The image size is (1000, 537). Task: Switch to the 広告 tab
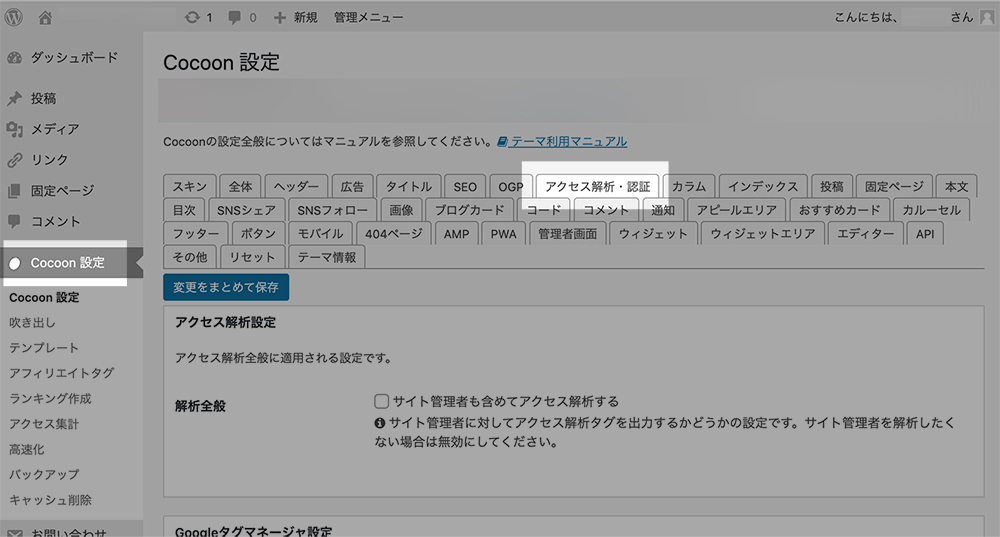tap(351, 186)
